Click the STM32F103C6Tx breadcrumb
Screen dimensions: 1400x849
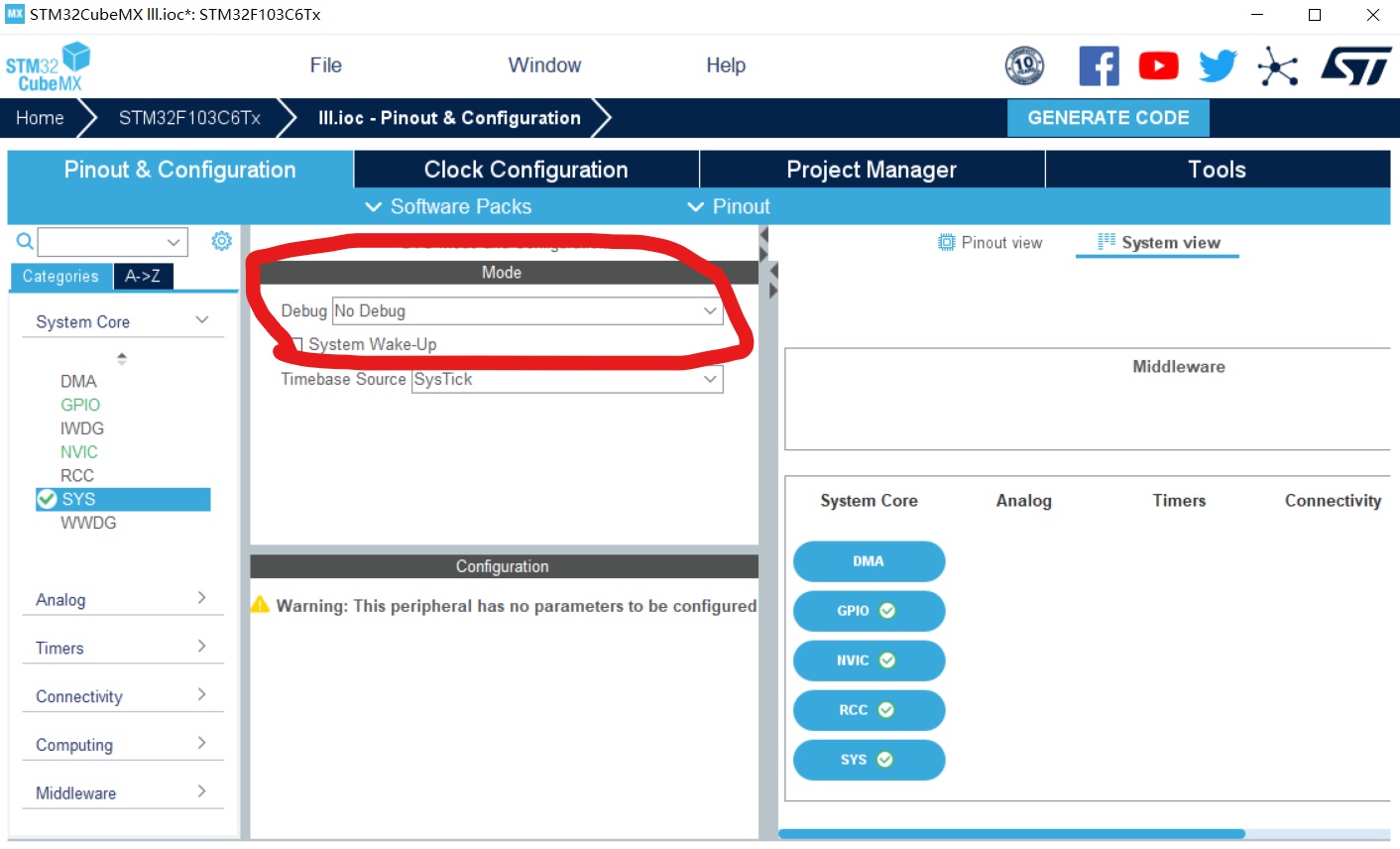(x=189, y=118)
